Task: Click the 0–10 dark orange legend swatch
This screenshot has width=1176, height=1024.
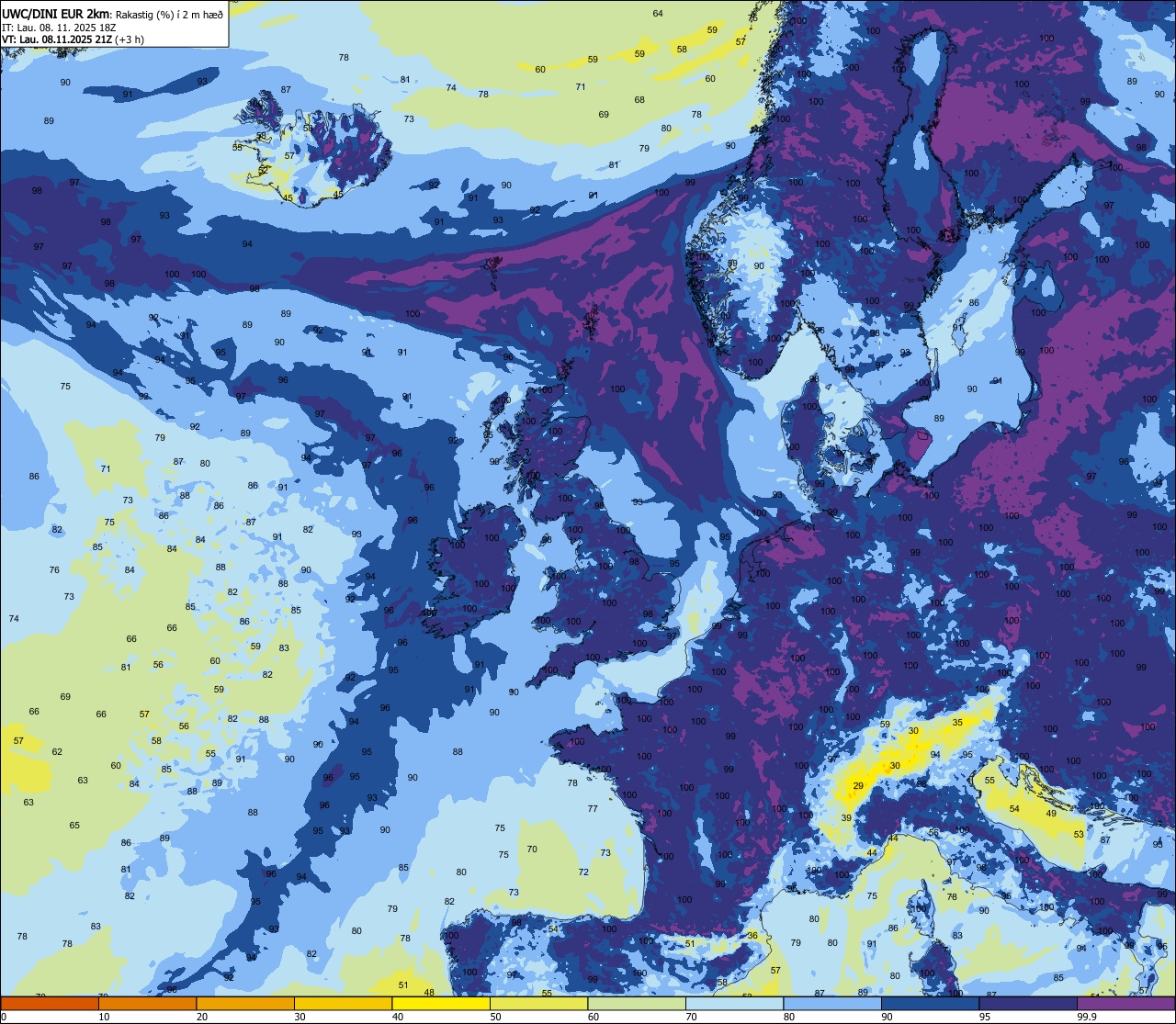Action: 50,1003
